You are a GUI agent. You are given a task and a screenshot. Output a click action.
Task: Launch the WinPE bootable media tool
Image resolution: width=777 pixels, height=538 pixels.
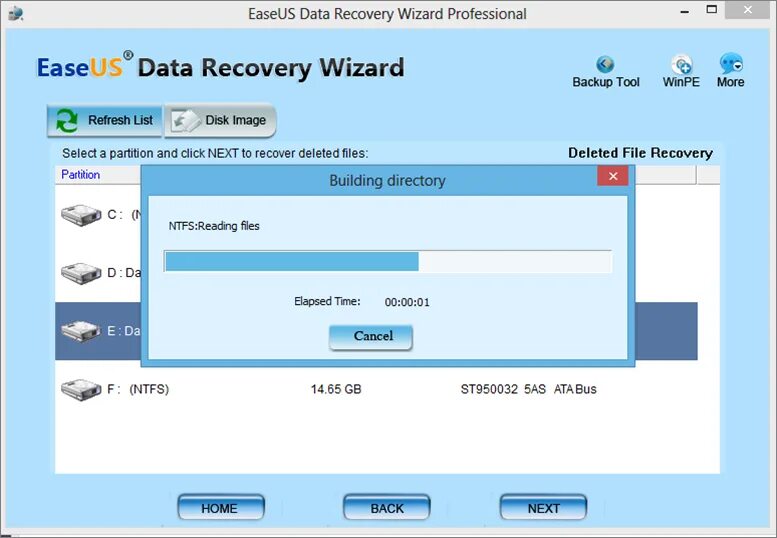click(x=681, y=72)
